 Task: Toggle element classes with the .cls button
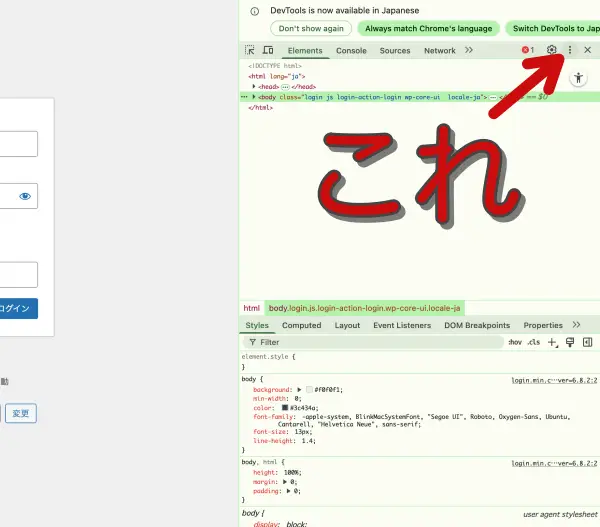tap(534, 342)
